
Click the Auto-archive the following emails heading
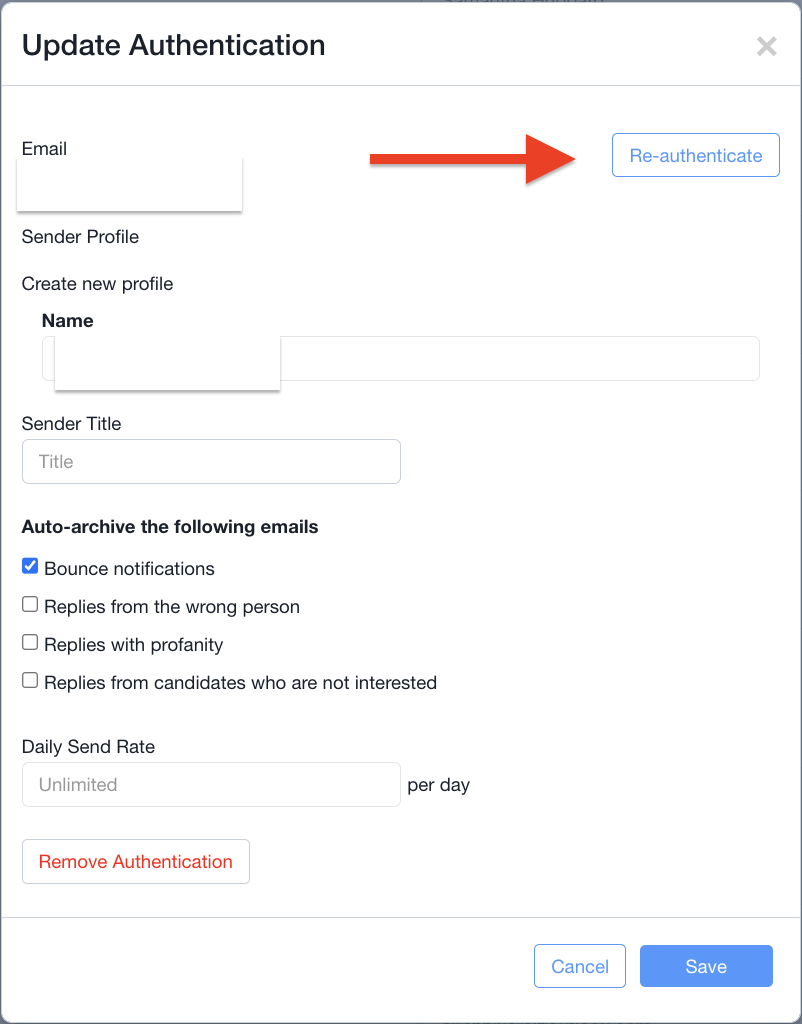pos(170,527)
